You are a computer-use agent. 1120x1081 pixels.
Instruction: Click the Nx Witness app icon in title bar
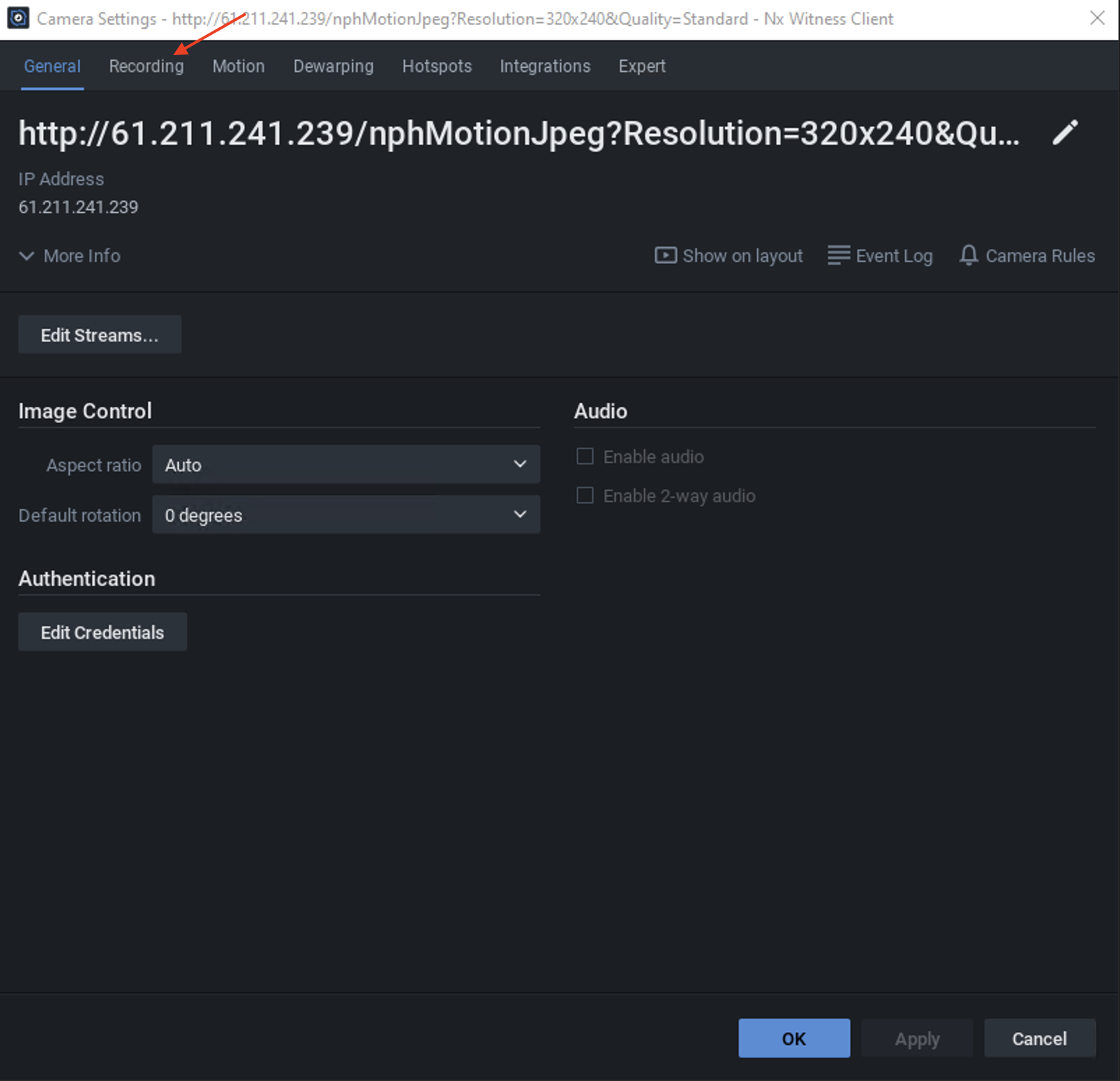pyautogui.click(x=18, y=18)
